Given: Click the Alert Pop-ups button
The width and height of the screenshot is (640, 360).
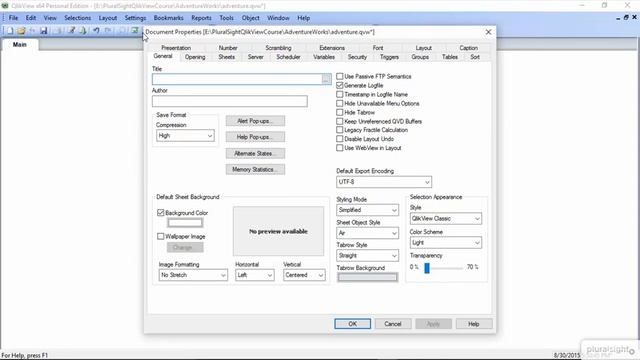Looking at the screenshot, I should click(x=256, y=121).
